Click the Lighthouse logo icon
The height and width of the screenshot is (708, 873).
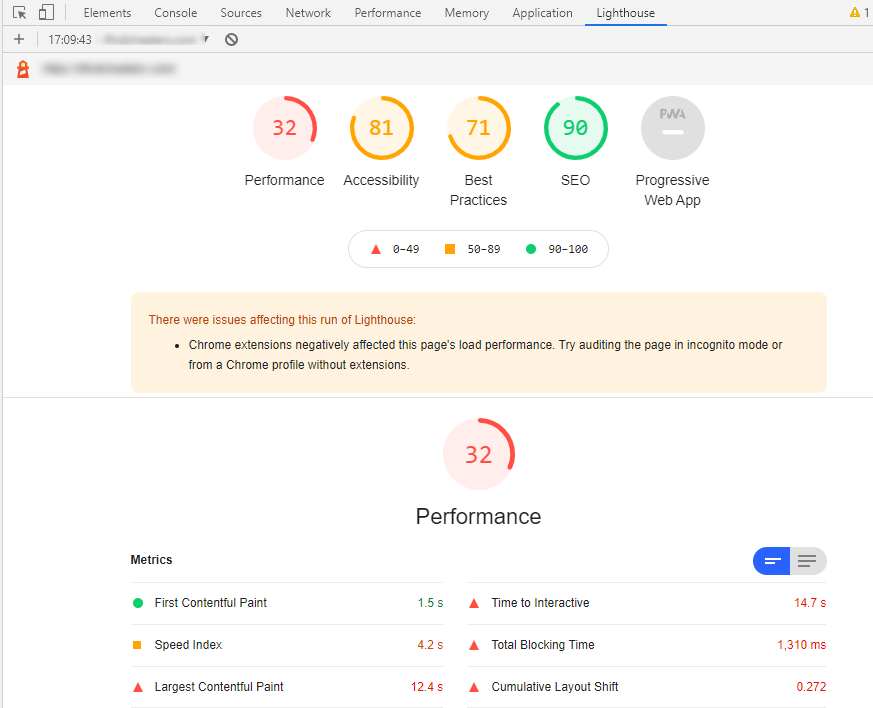[23, 68]
